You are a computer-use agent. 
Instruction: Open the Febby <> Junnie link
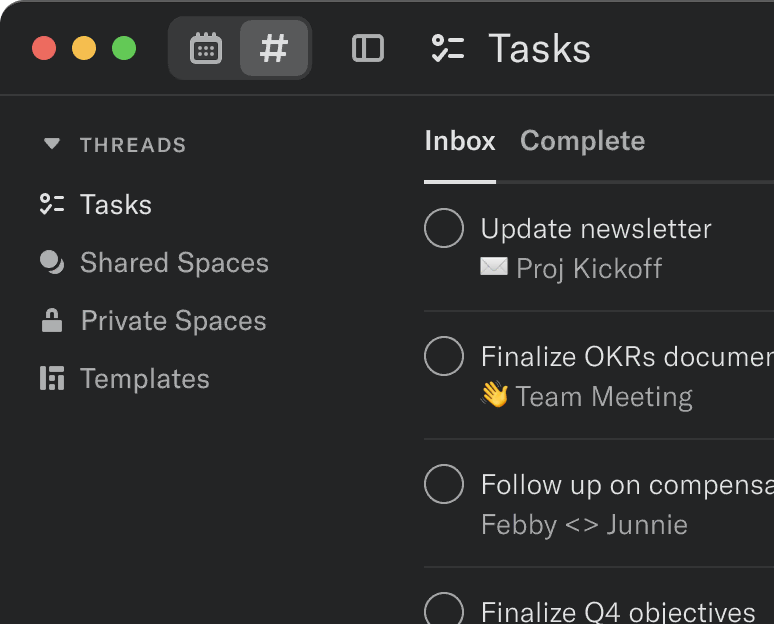584,524
